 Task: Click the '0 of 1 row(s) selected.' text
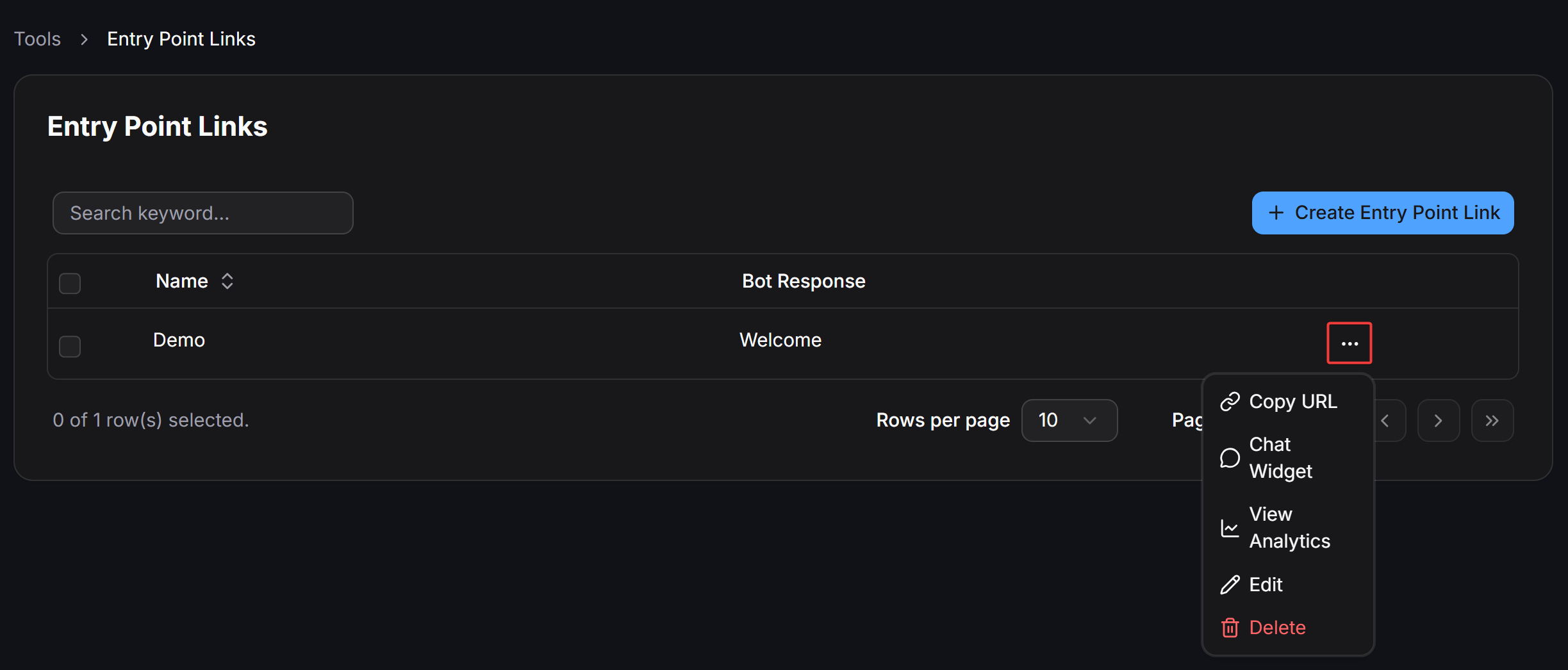tap(151, 420)
